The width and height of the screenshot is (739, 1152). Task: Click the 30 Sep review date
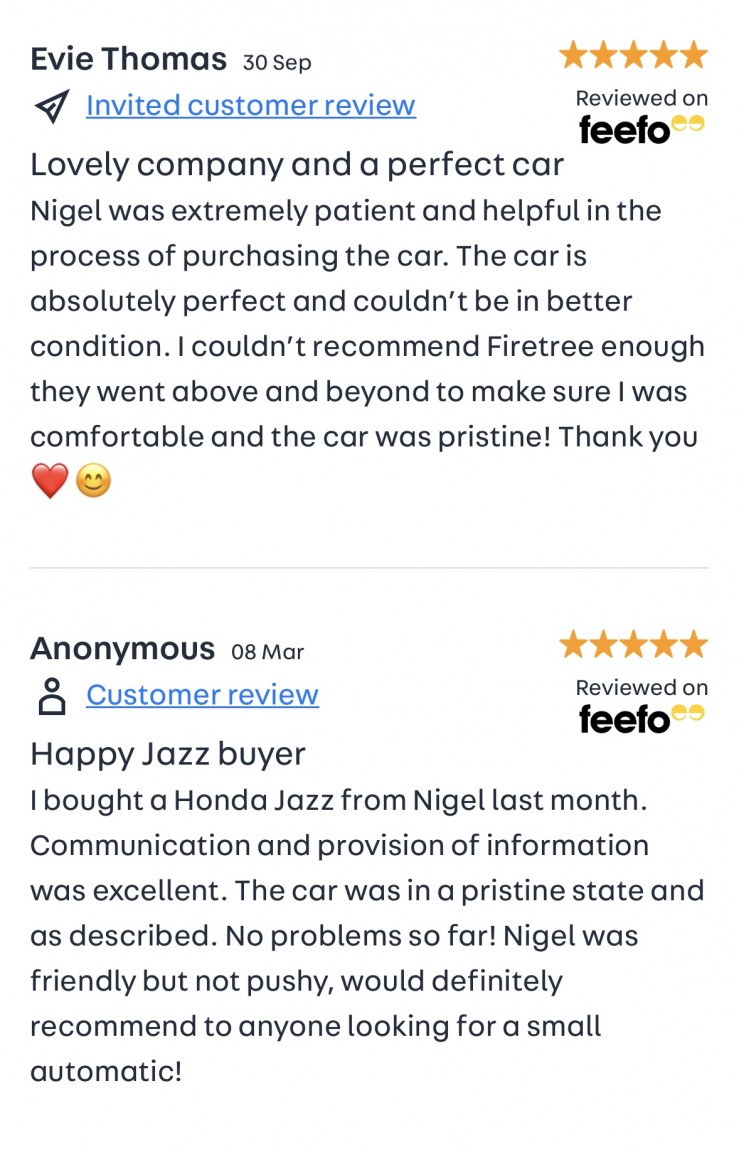click(x=277, y=62)
